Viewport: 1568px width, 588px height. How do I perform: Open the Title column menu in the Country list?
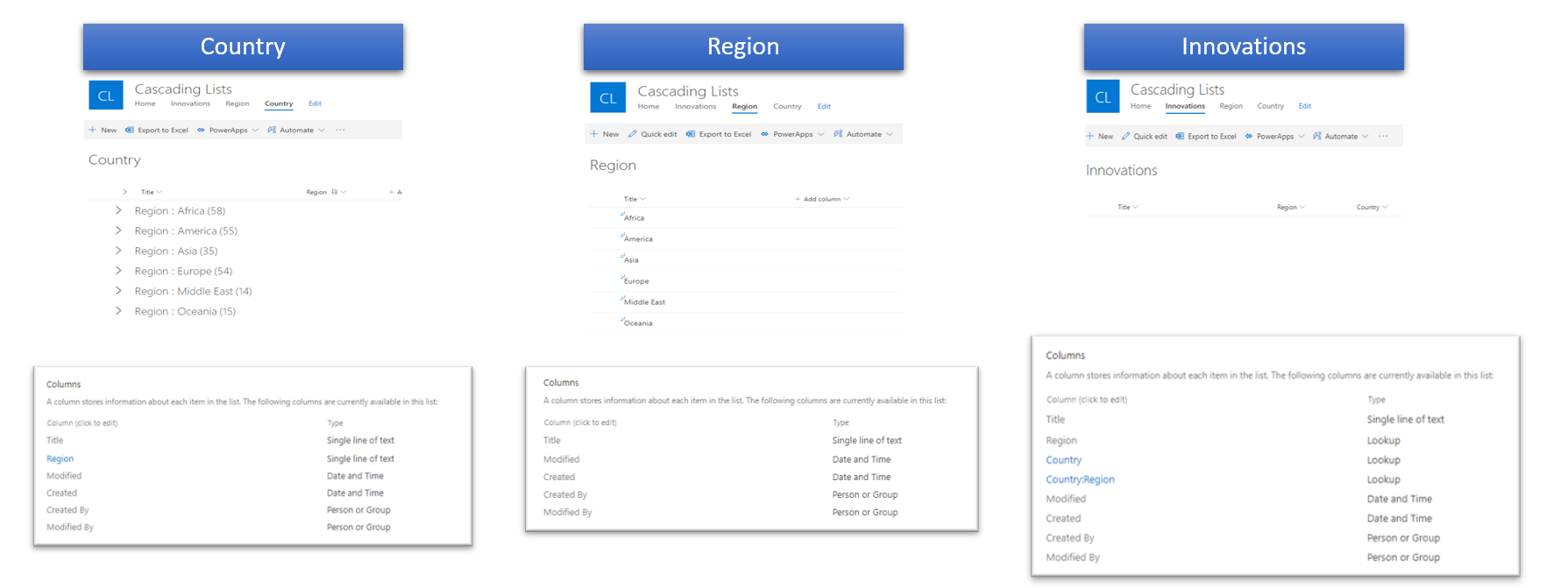coord(152,192)
